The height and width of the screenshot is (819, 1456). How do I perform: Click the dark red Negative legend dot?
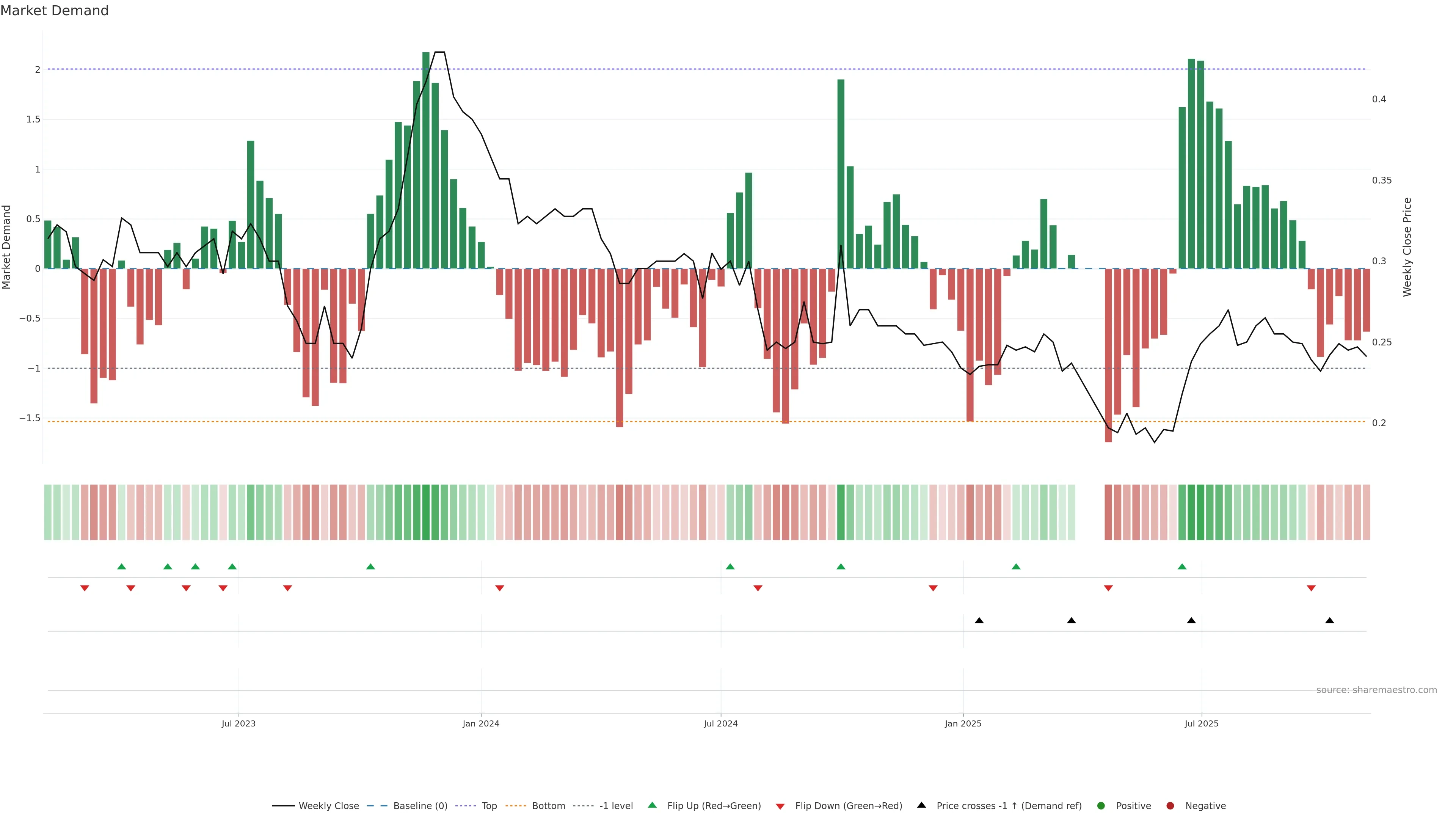coord(1170,805)
